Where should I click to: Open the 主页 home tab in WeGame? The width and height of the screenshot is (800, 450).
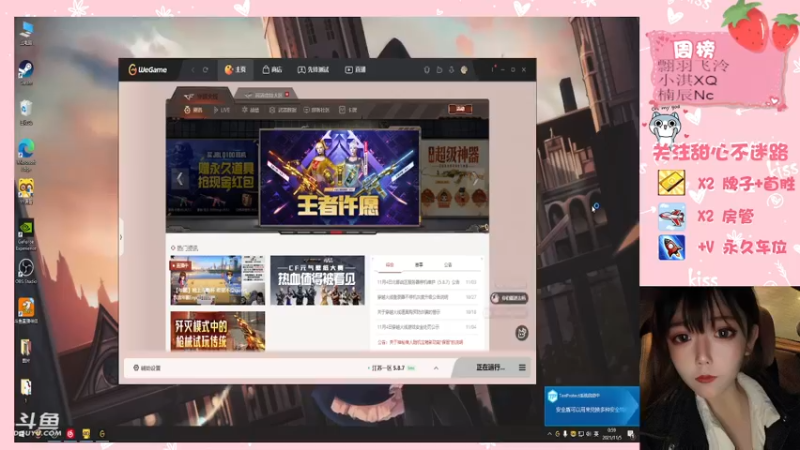pyautogui.click(x=235, y=70)
